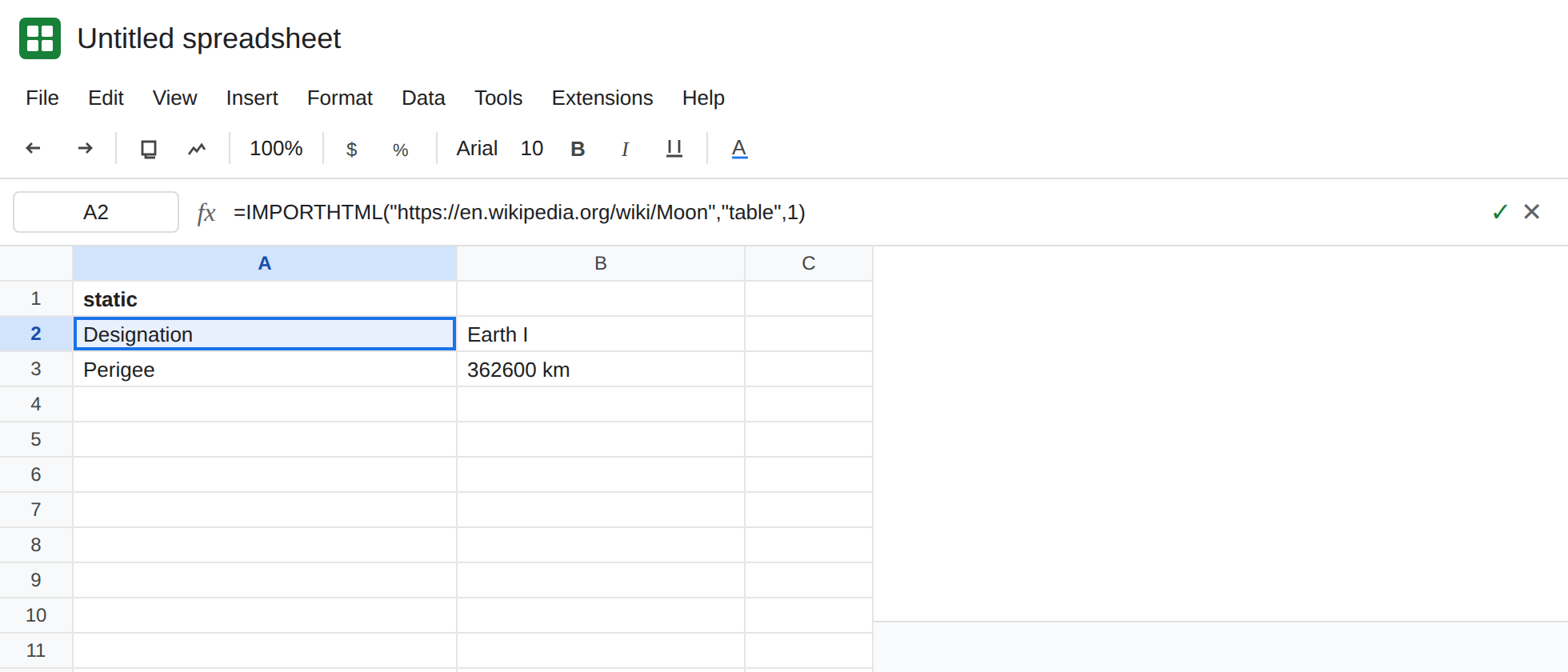Click the Print icon in toolbar
The height and width of the screenshot is (672, 1568).
(x=149, y=149)
